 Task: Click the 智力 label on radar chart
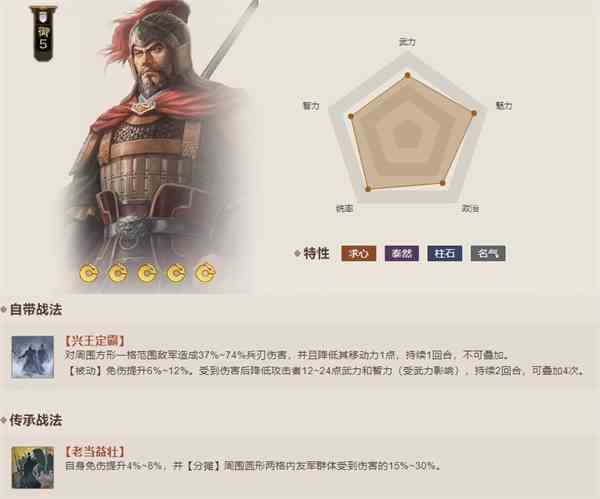311,106
